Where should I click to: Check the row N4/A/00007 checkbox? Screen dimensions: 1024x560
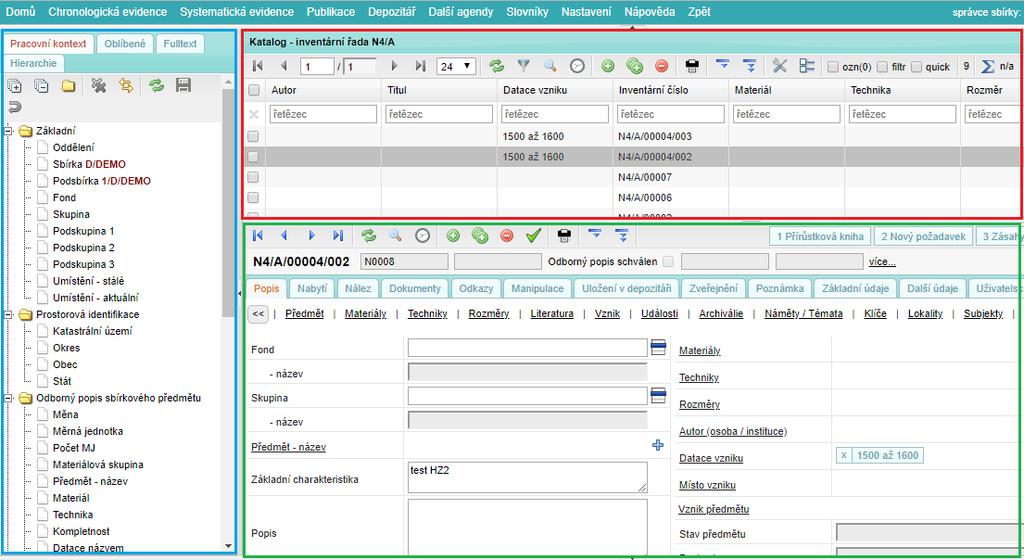253,177
